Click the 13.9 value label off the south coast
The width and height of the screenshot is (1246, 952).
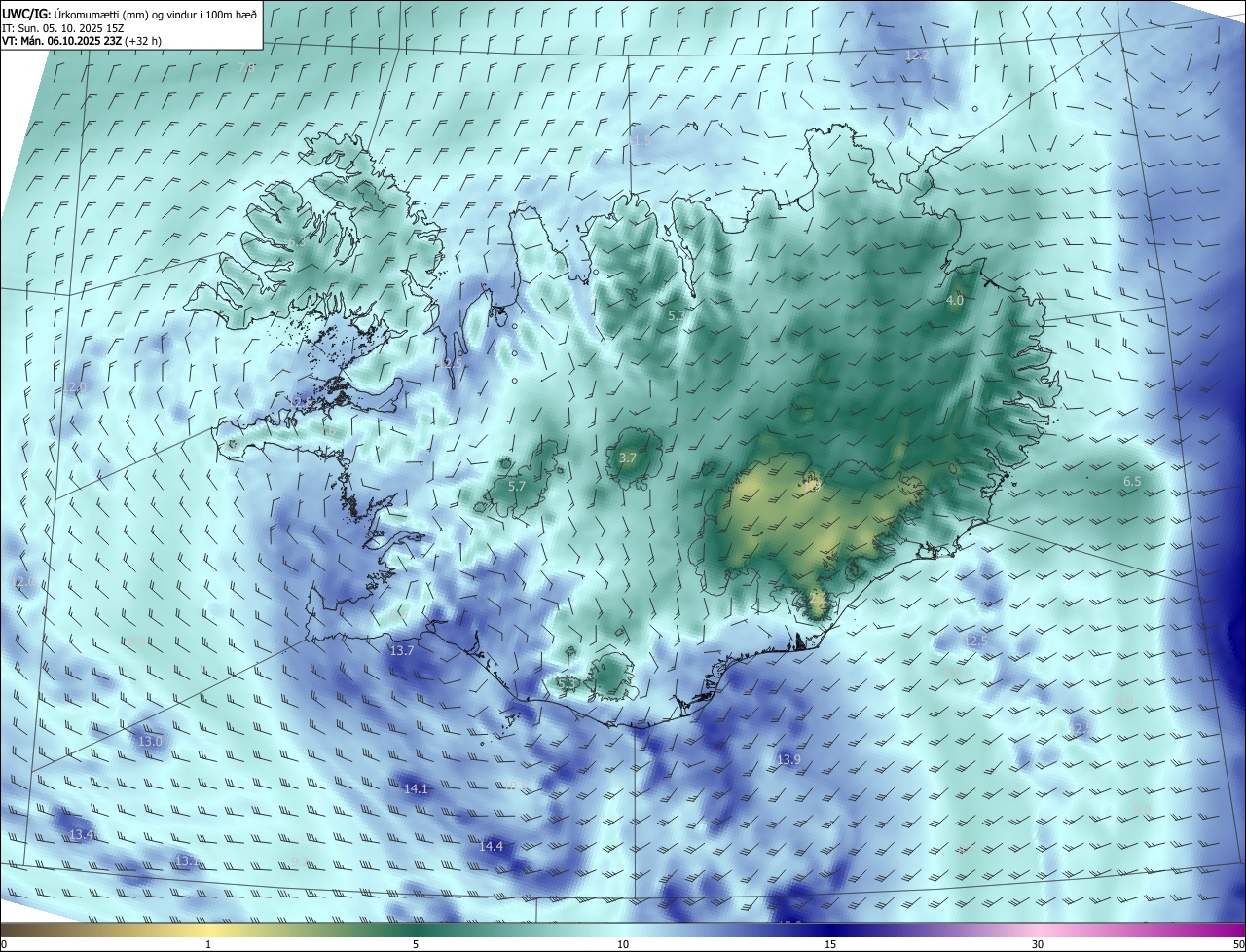pos(788,759)
